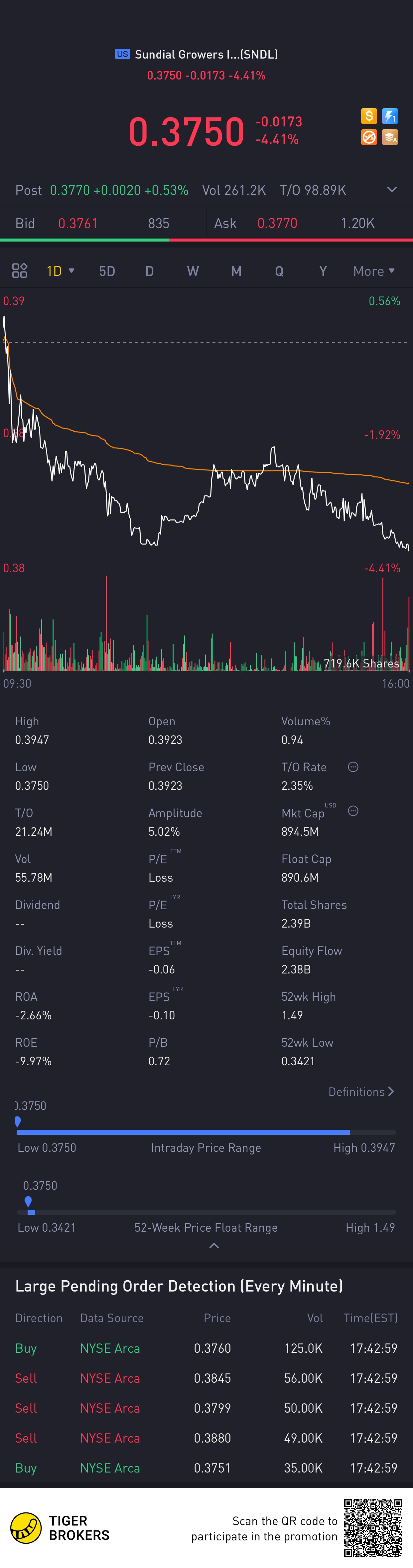
Task: Switch chart to W weekly tab
Action: pos(193,271)
